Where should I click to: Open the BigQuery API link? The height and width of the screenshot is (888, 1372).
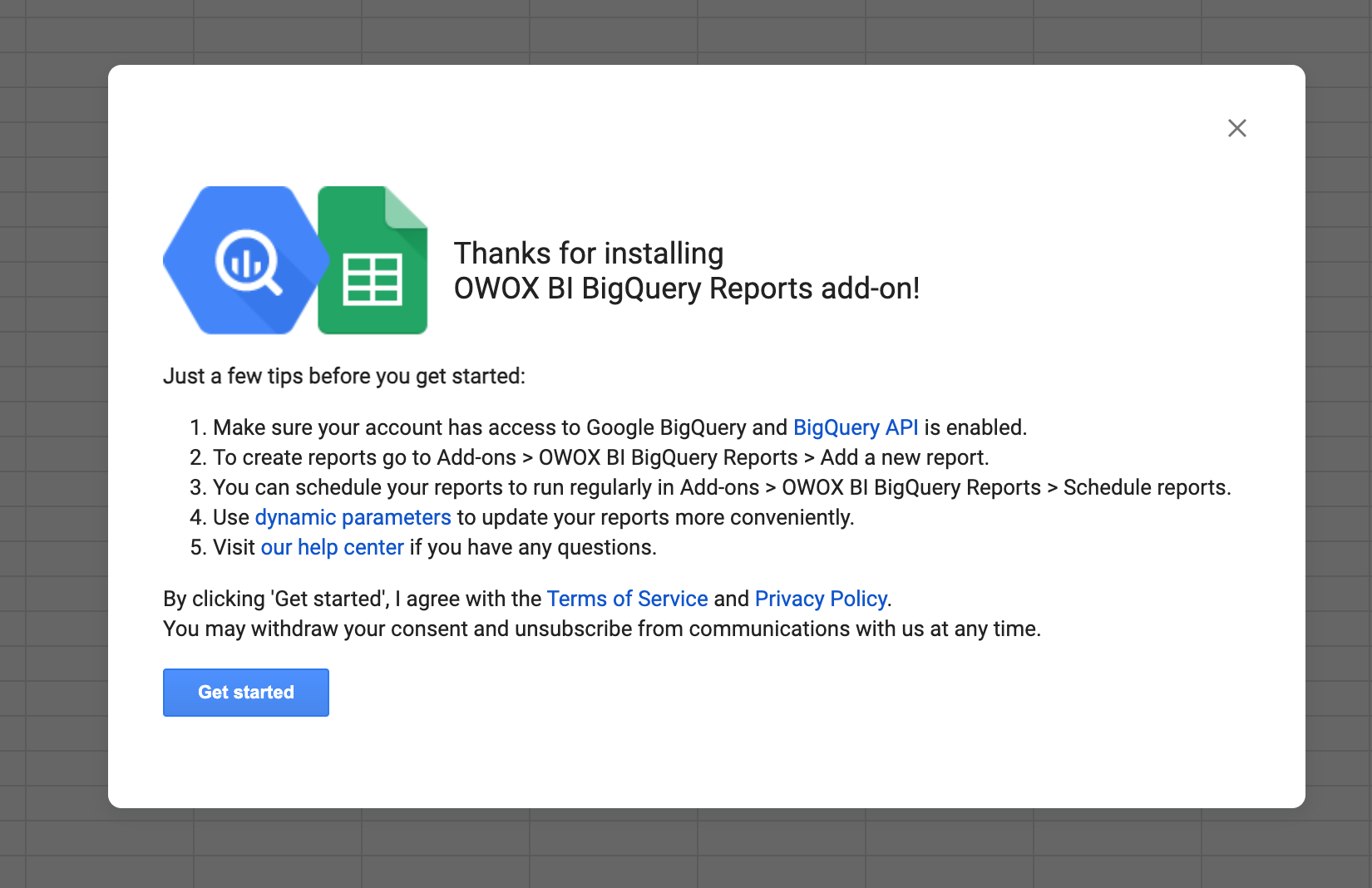pyautogui.click(x=856, y=427)
